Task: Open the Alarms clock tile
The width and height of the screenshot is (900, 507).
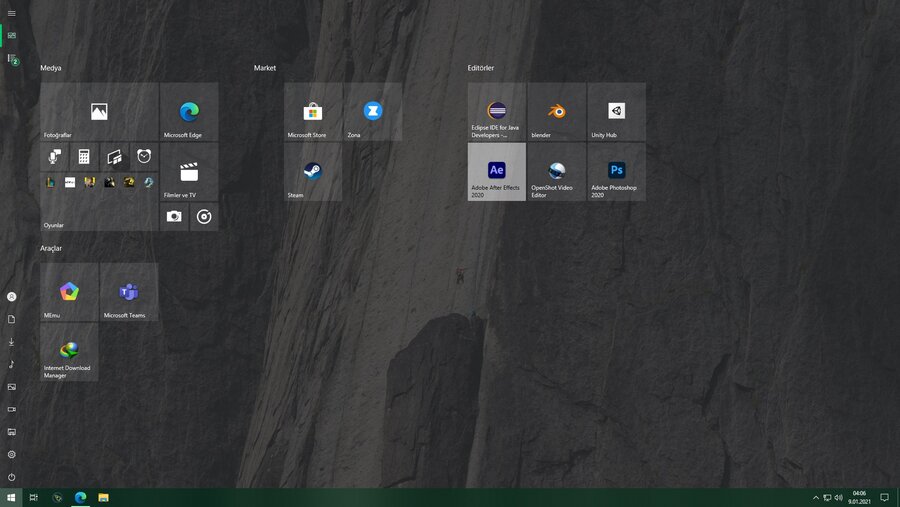Action: tap(144, 157)
